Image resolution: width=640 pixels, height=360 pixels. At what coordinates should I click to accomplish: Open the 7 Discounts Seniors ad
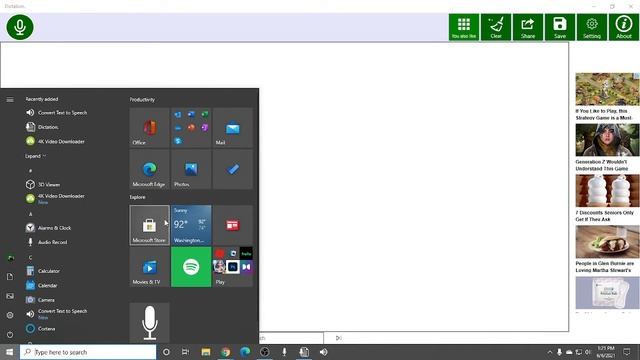click(607, 191)
